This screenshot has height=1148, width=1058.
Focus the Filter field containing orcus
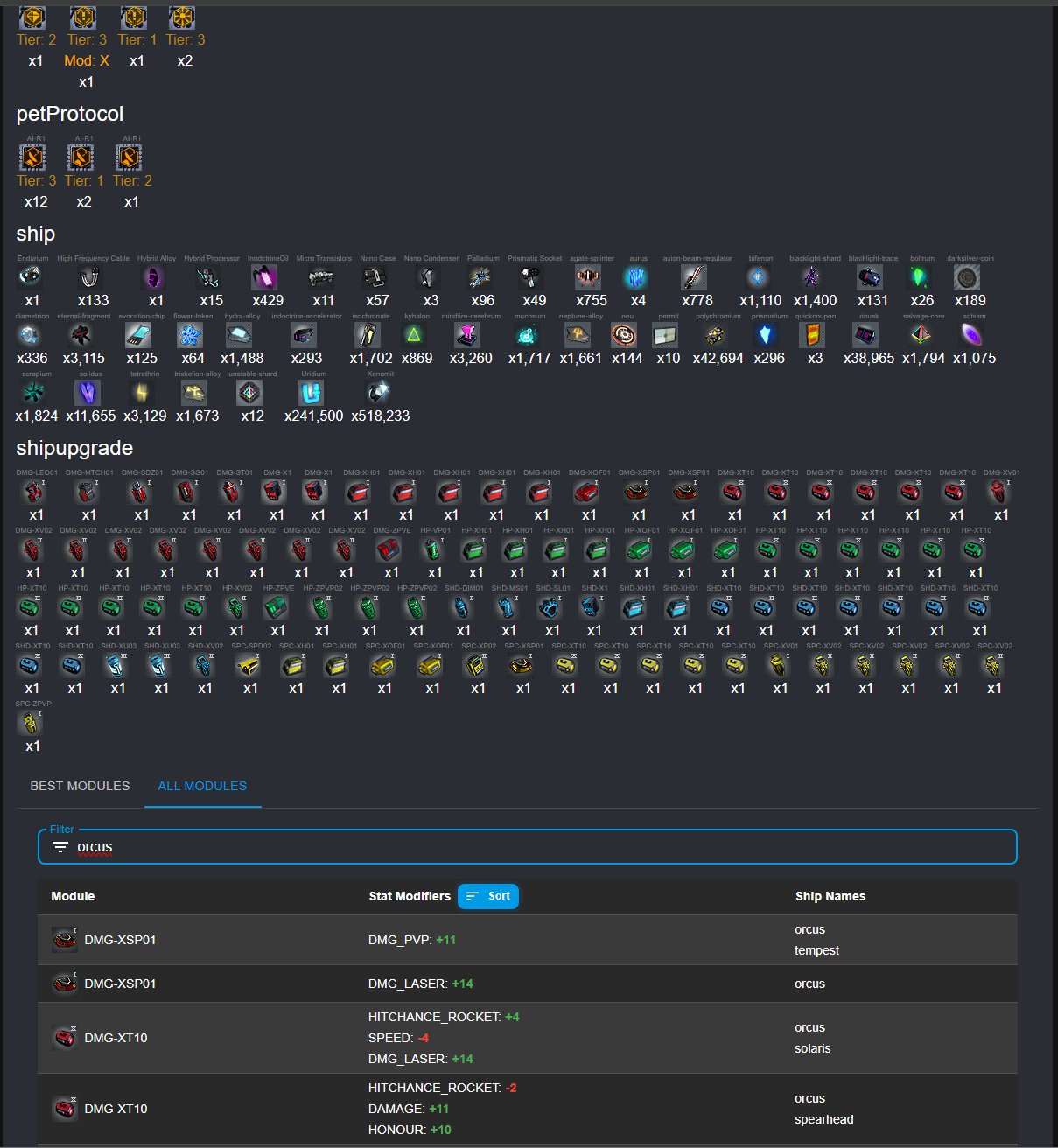tap(528, 847)
